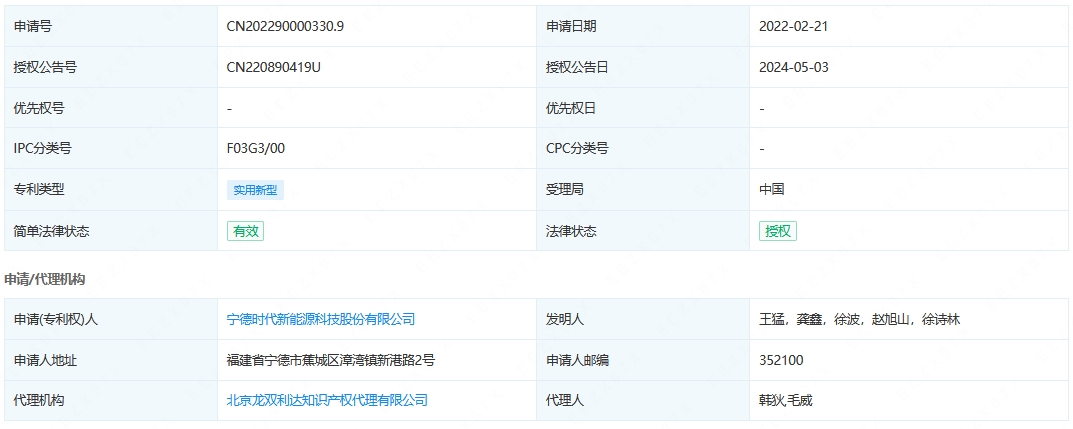Click the 发明人 label cell
Viewport: 1073px width, 429px height.
643,319
